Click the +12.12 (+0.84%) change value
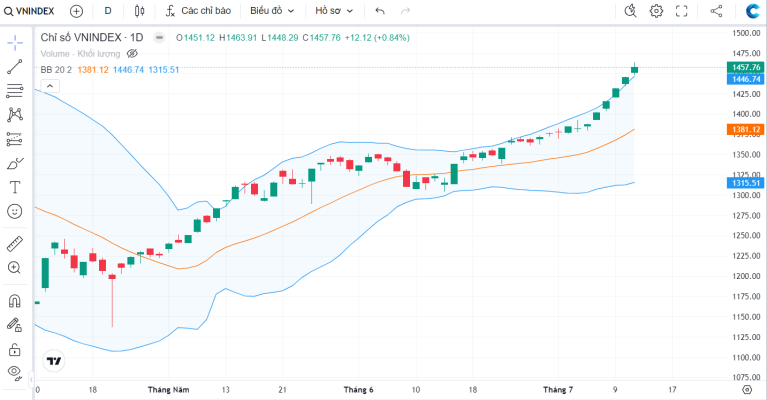This screenshot has height=400, width=767. 377,38
